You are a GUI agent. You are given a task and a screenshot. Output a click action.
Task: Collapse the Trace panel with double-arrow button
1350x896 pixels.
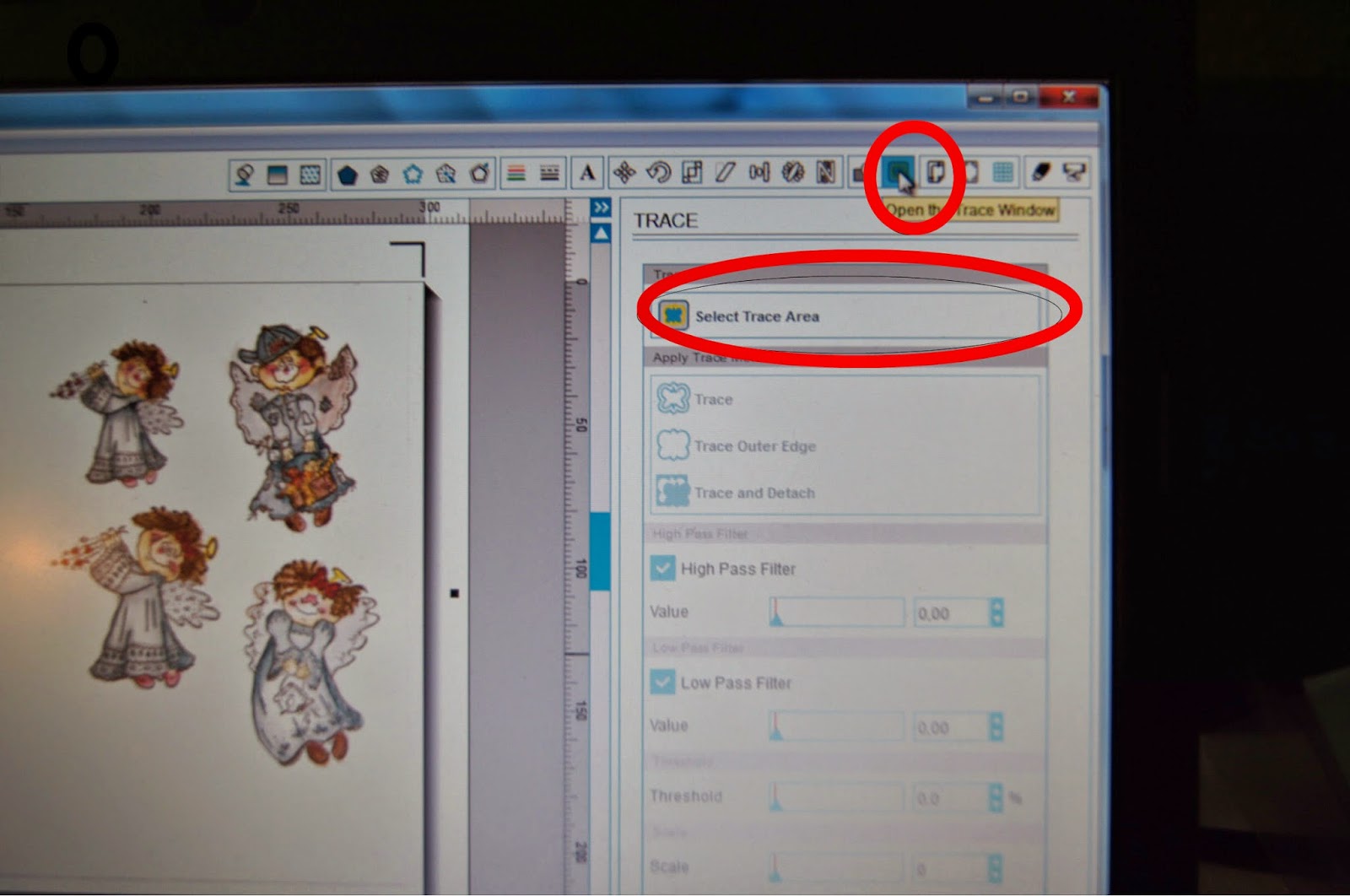(x=601, y=208)
